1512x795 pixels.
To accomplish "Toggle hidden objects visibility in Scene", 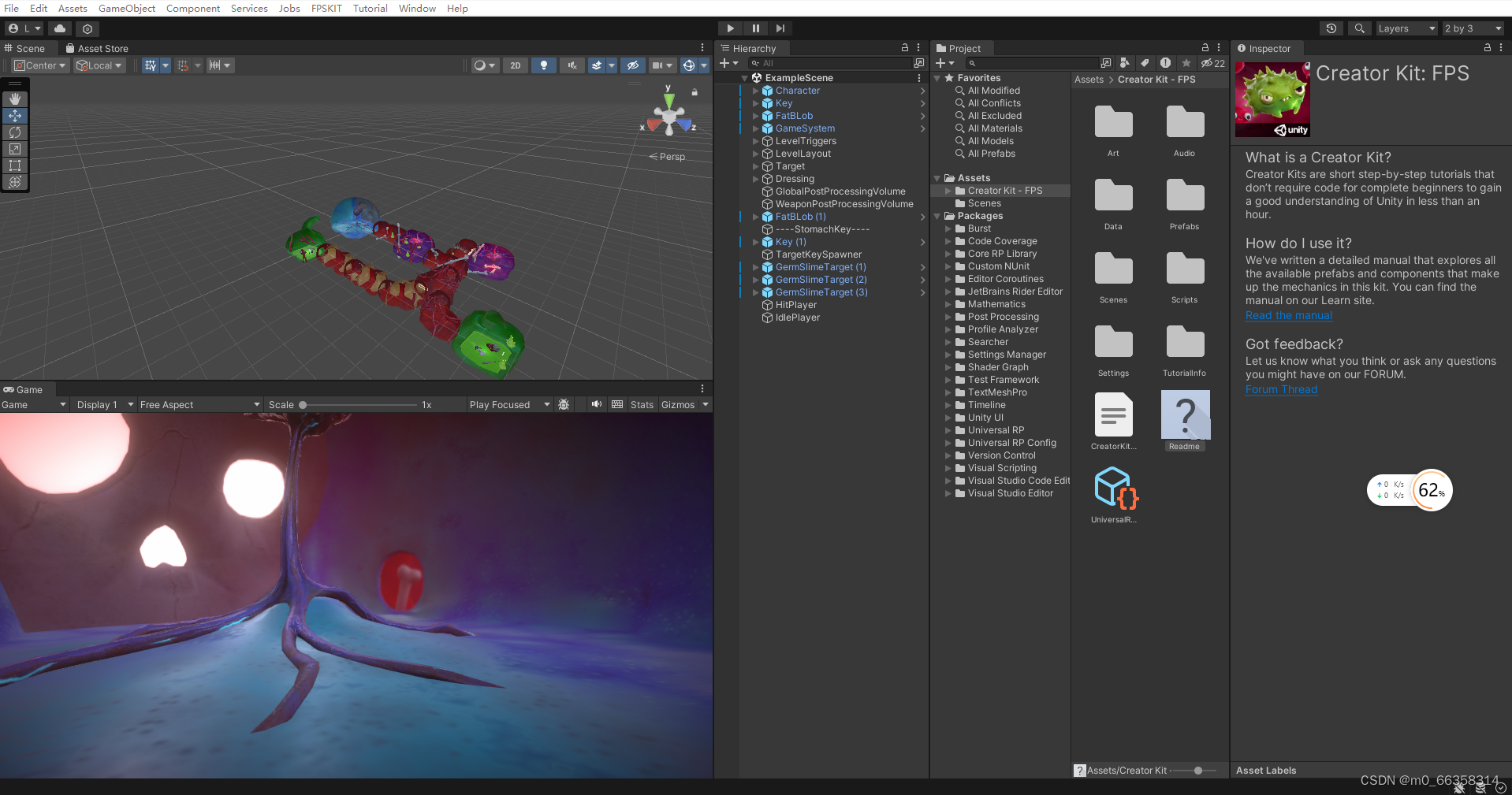I will tap(632, 65).
